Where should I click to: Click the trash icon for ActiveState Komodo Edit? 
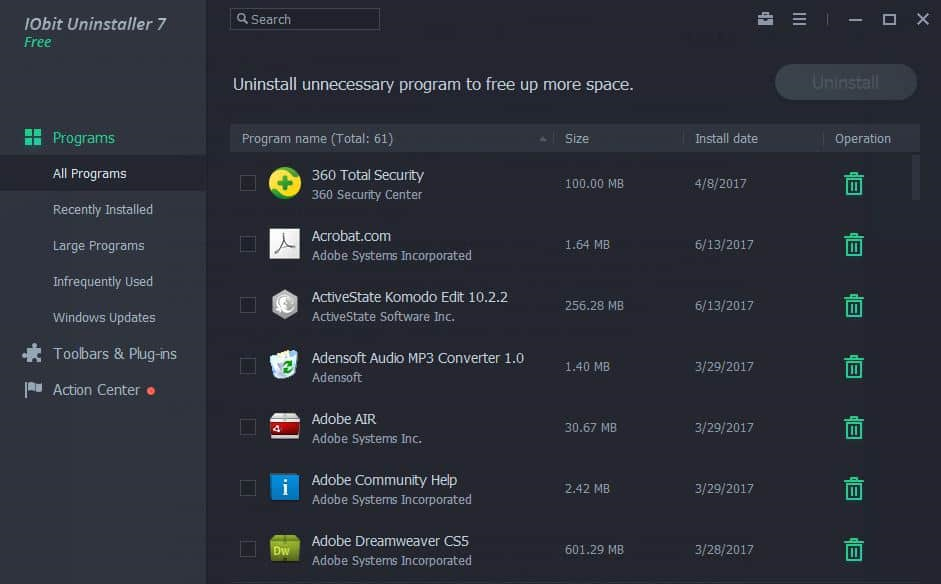(853, 306)
